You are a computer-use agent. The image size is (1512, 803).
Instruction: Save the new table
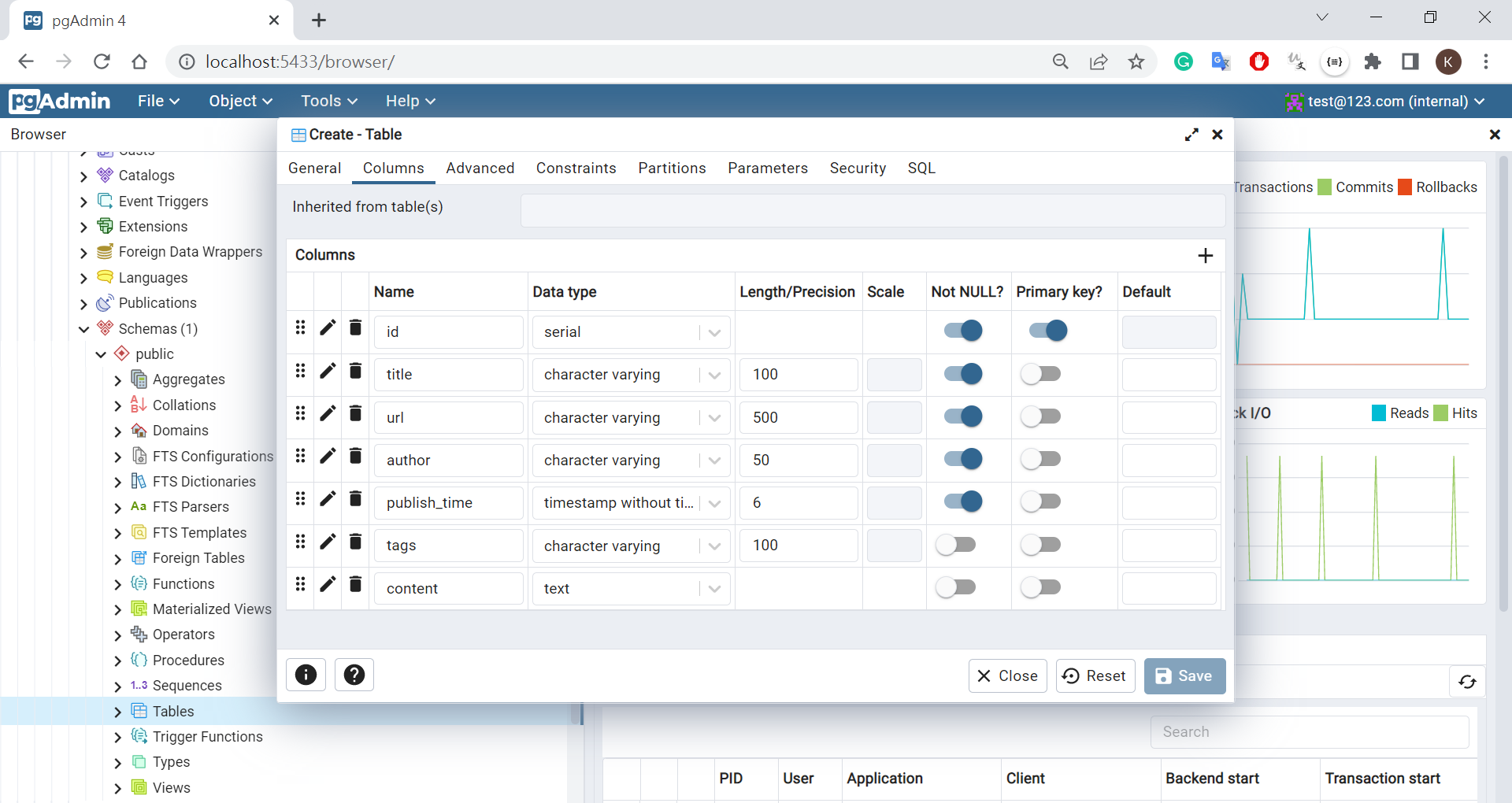1184,676
